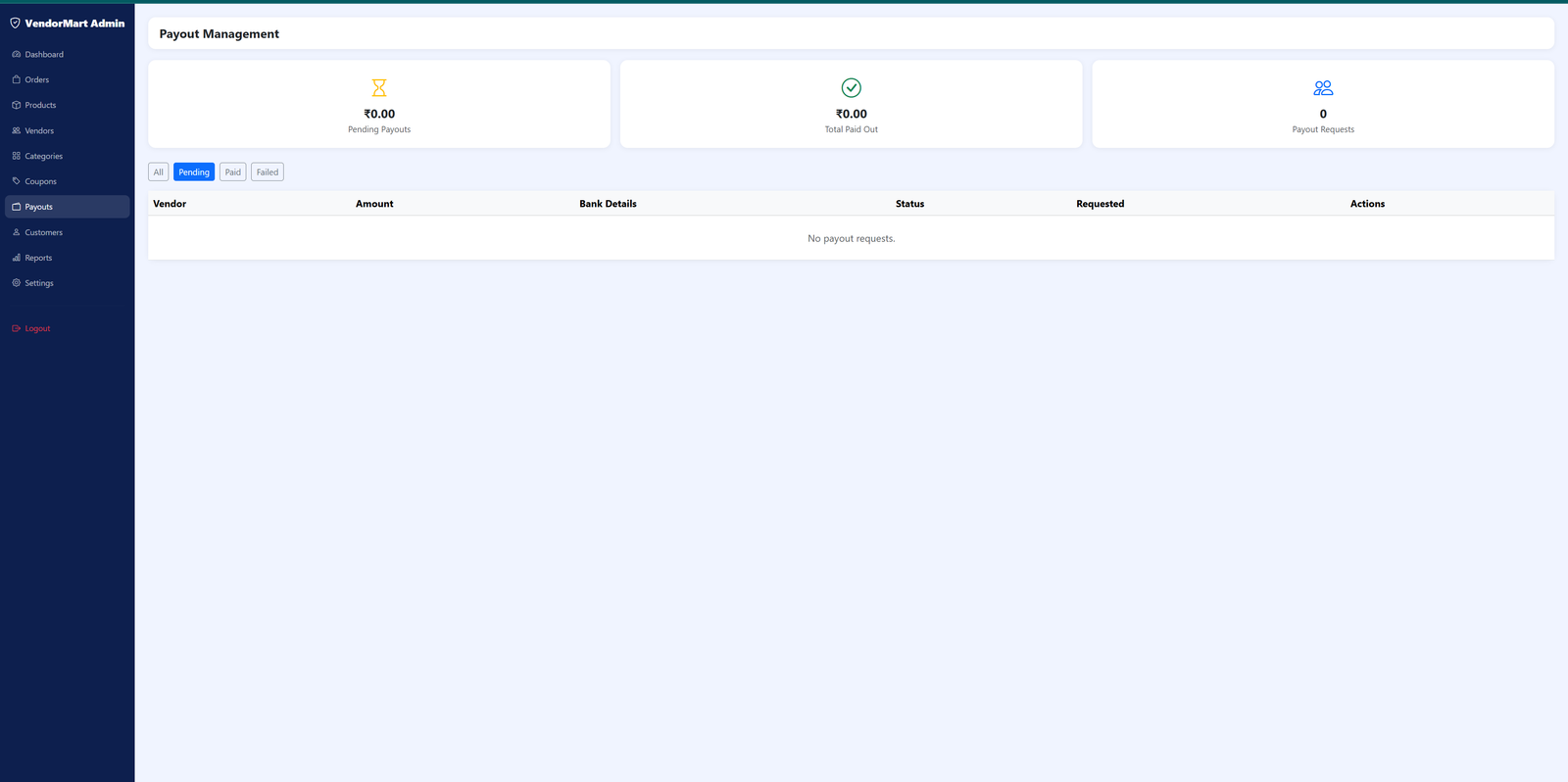The width and height of the screenshot is (1568, 782).
Task: Click the Pending Payouts label
Action: [x=379, y=129]
